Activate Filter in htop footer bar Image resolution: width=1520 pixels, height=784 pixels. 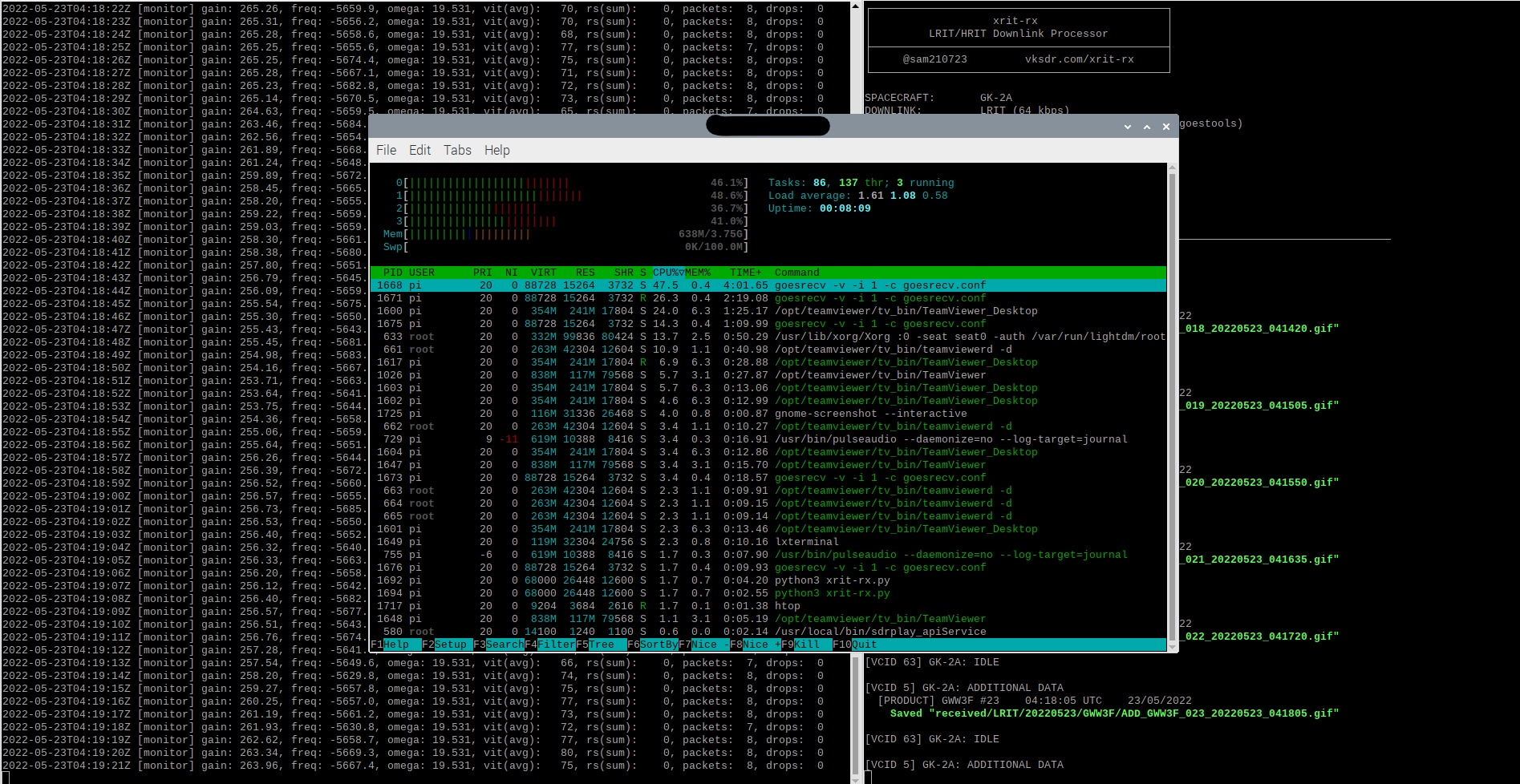click(555, 645)
